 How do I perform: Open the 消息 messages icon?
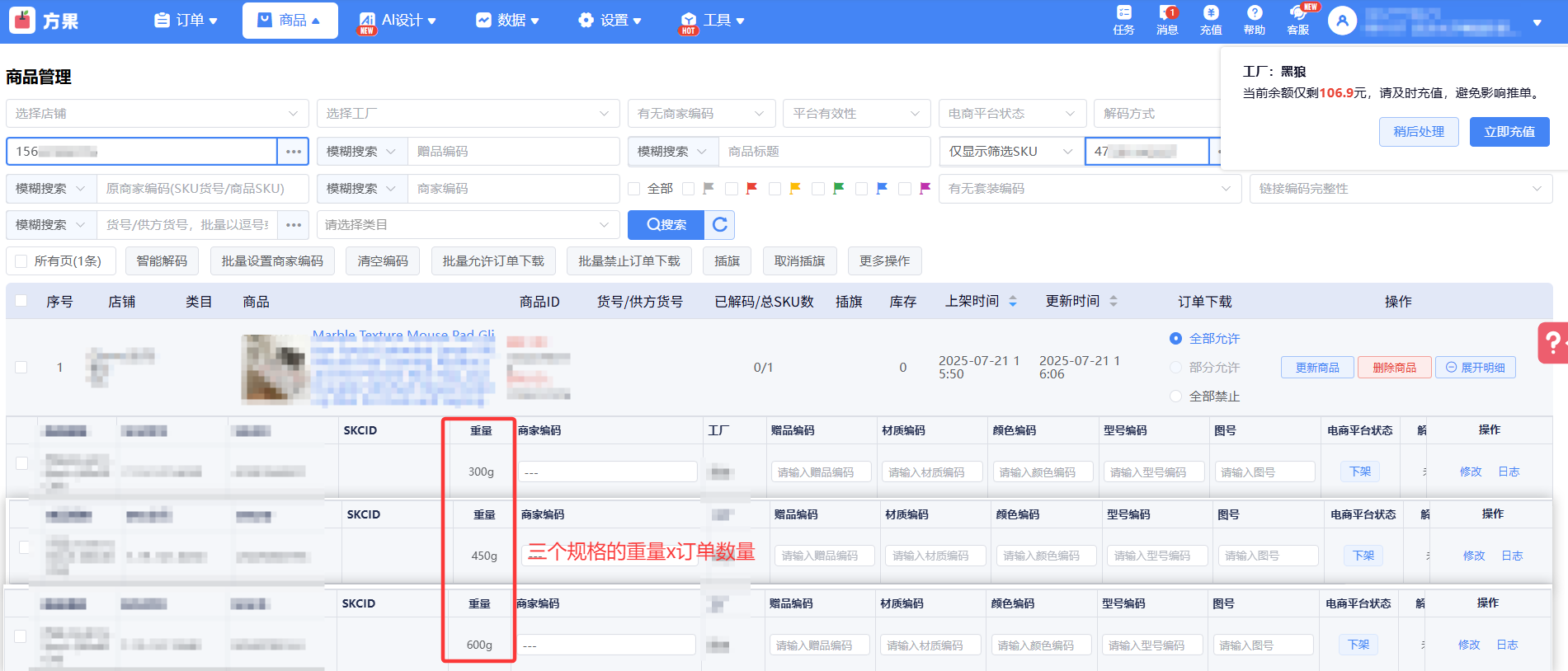pyautogui.click(x=1167, y=20)
